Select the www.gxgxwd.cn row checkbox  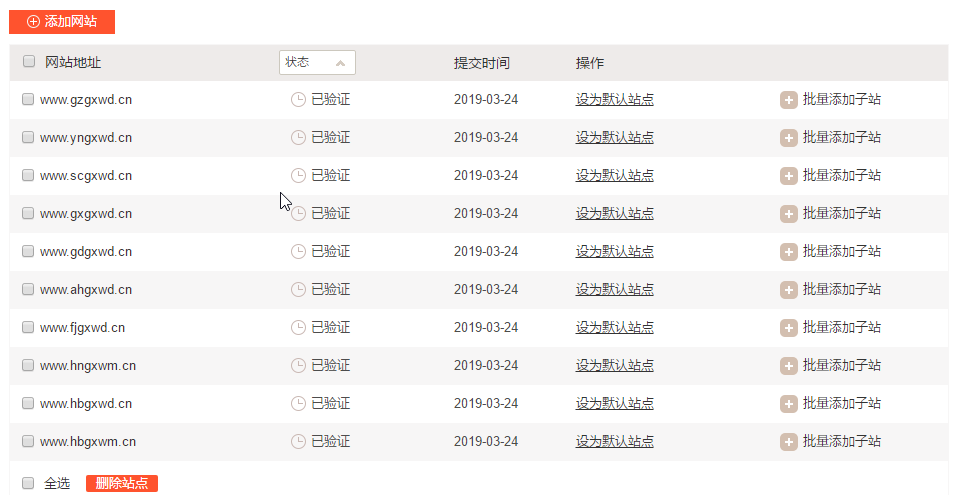[x=28, y=213]
